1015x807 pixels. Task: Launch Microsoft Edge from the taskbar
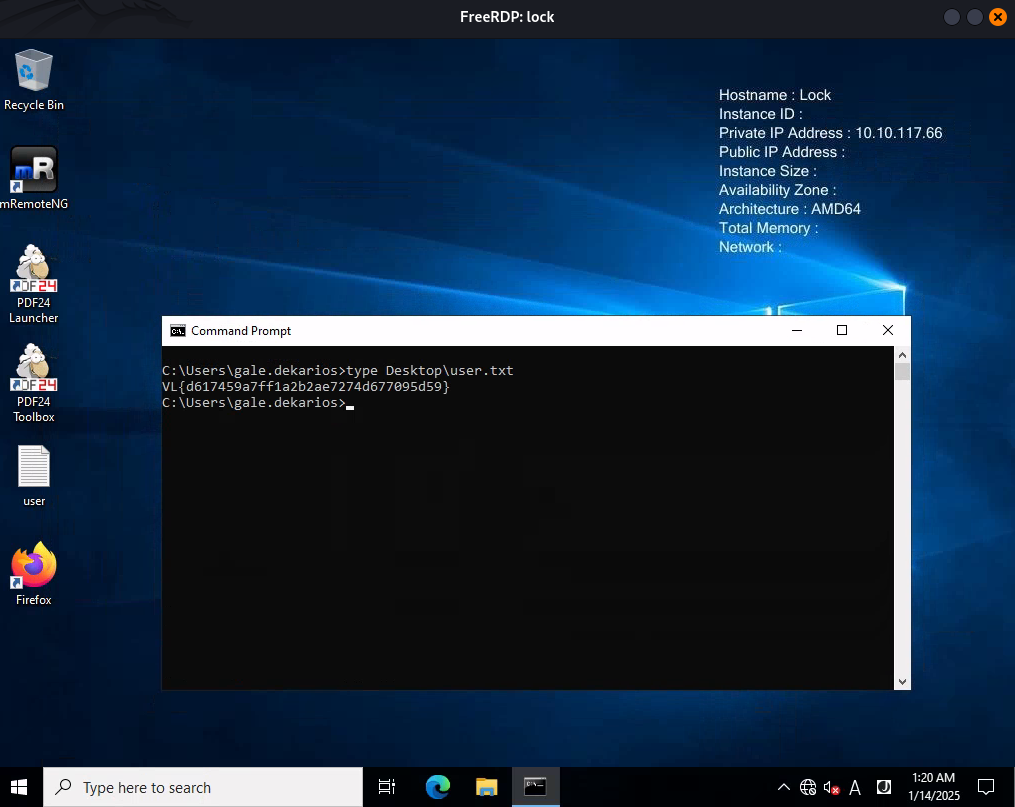[x=438, y=787]
